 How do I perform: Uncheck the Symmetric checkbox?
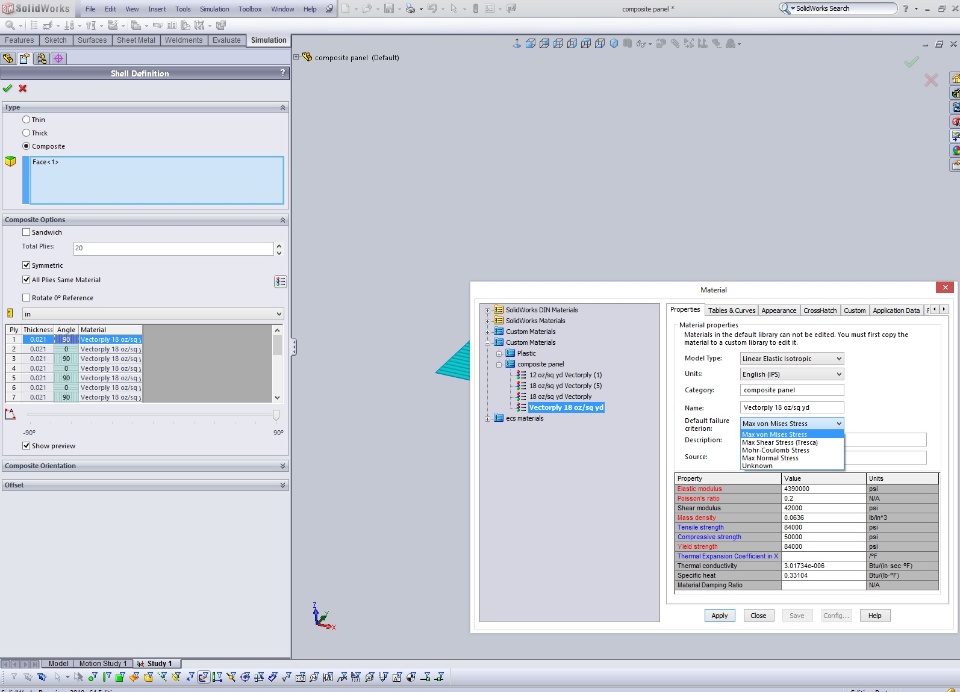click(27, 265)
